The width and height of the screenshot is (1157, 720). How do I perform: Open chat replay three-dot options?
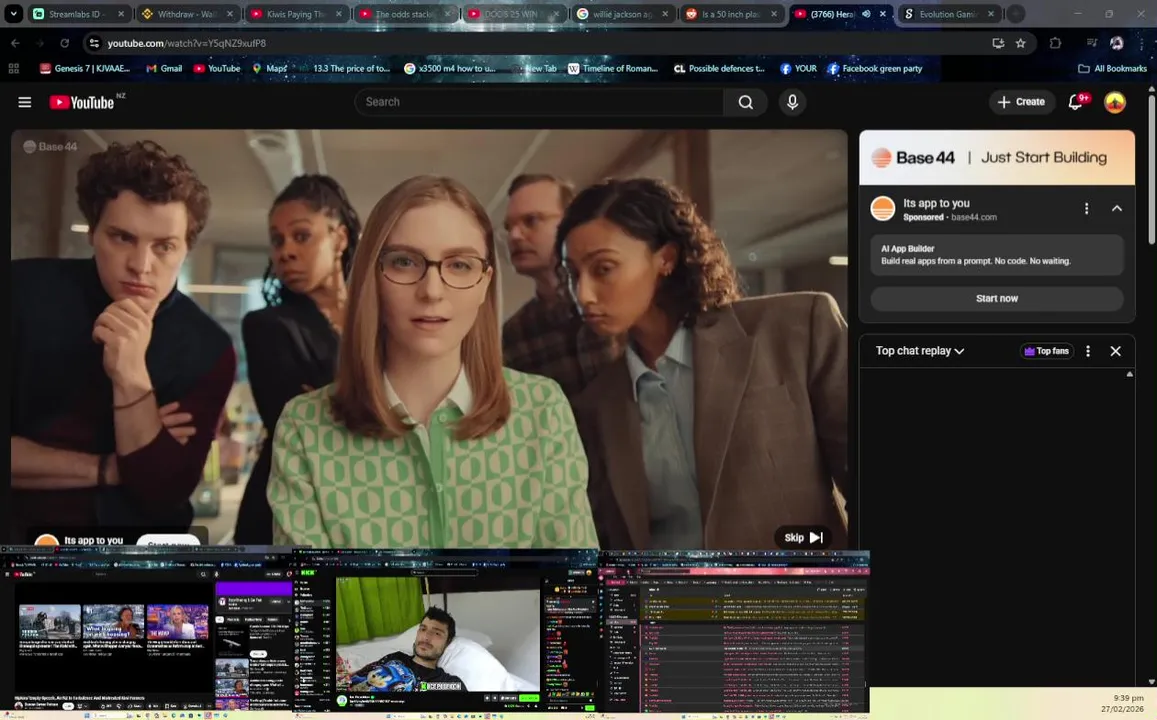[x=1088, y=351]
